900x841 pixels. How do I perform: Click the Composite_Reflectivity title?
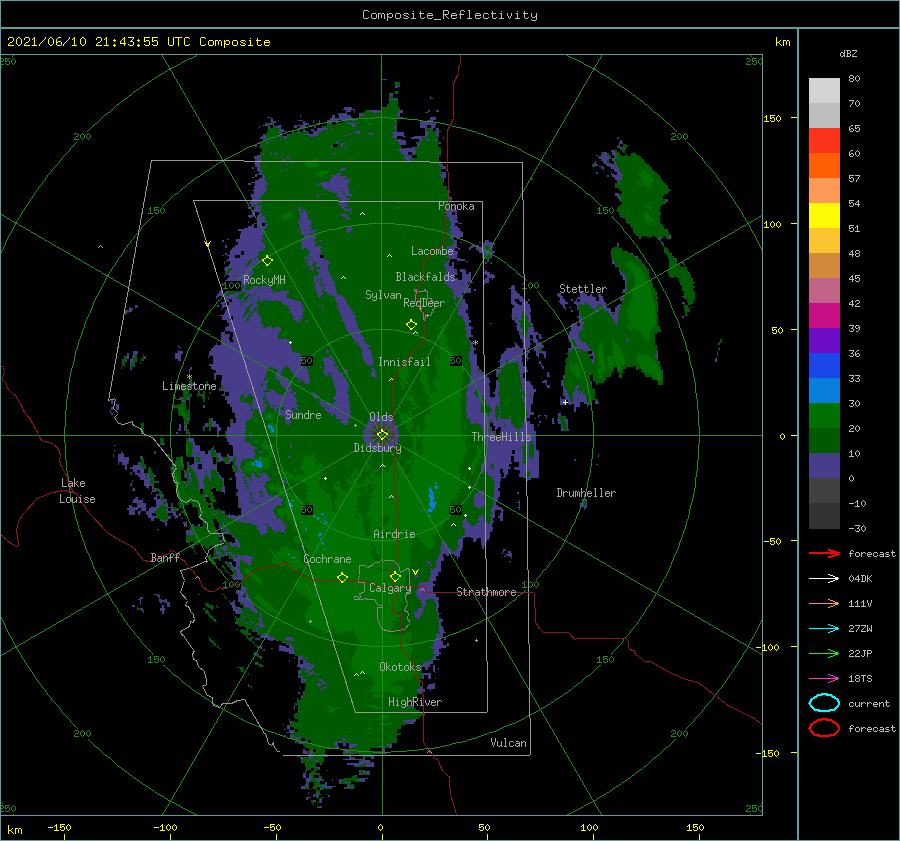(450, 15)
